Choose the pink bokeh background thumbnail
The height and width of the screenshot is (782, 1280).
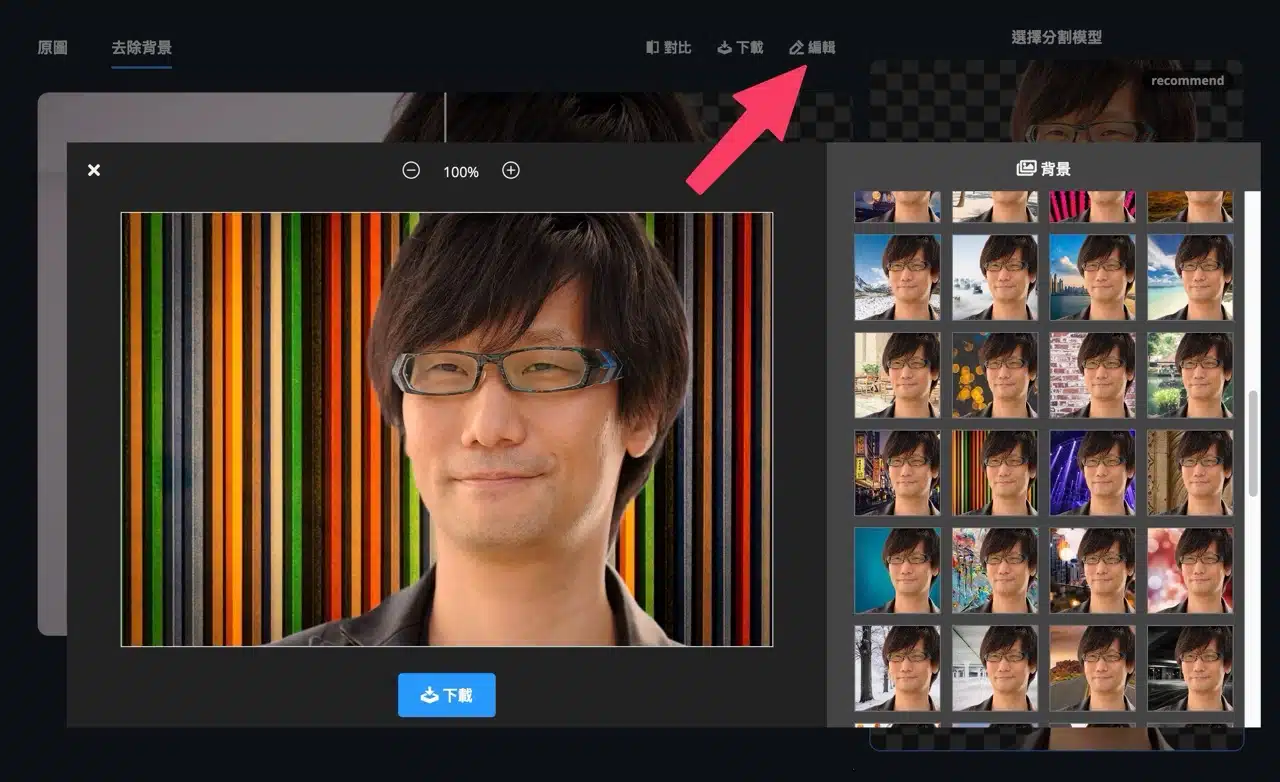pyautogui.click(x=1190, y=570)
